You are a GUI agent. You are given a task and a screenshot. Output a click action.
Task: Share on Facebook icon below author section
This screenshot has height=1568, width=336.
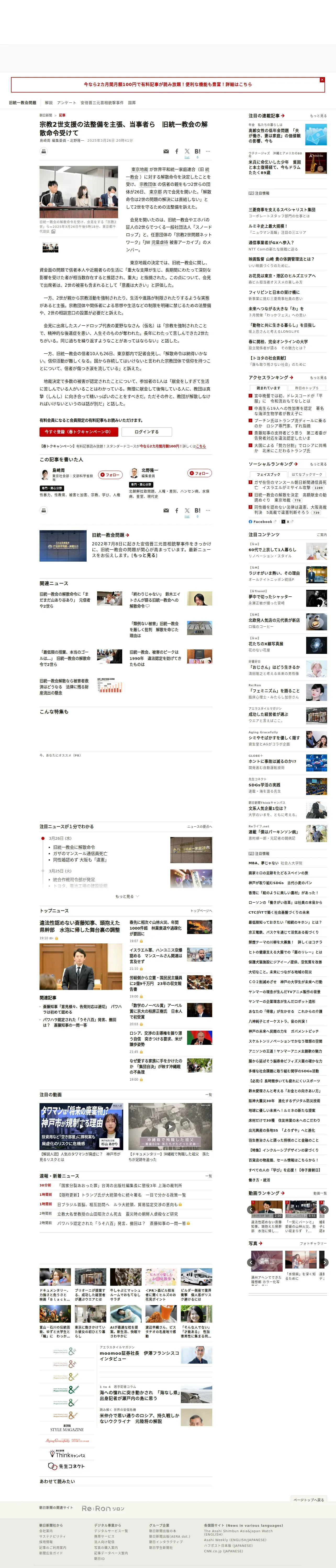[177, 511]
